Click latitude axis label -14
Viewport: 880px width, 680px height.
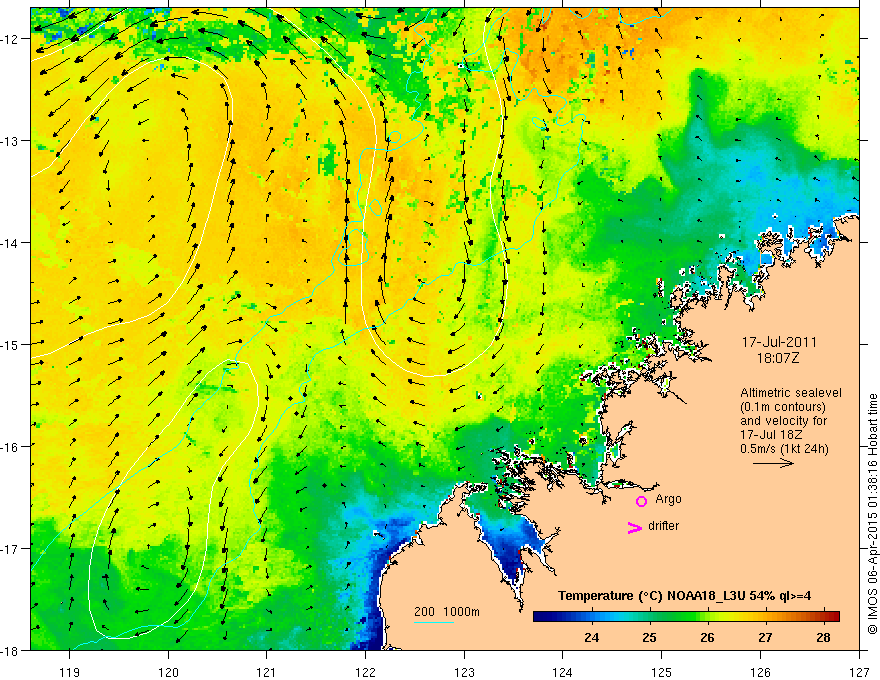[11, 243]
